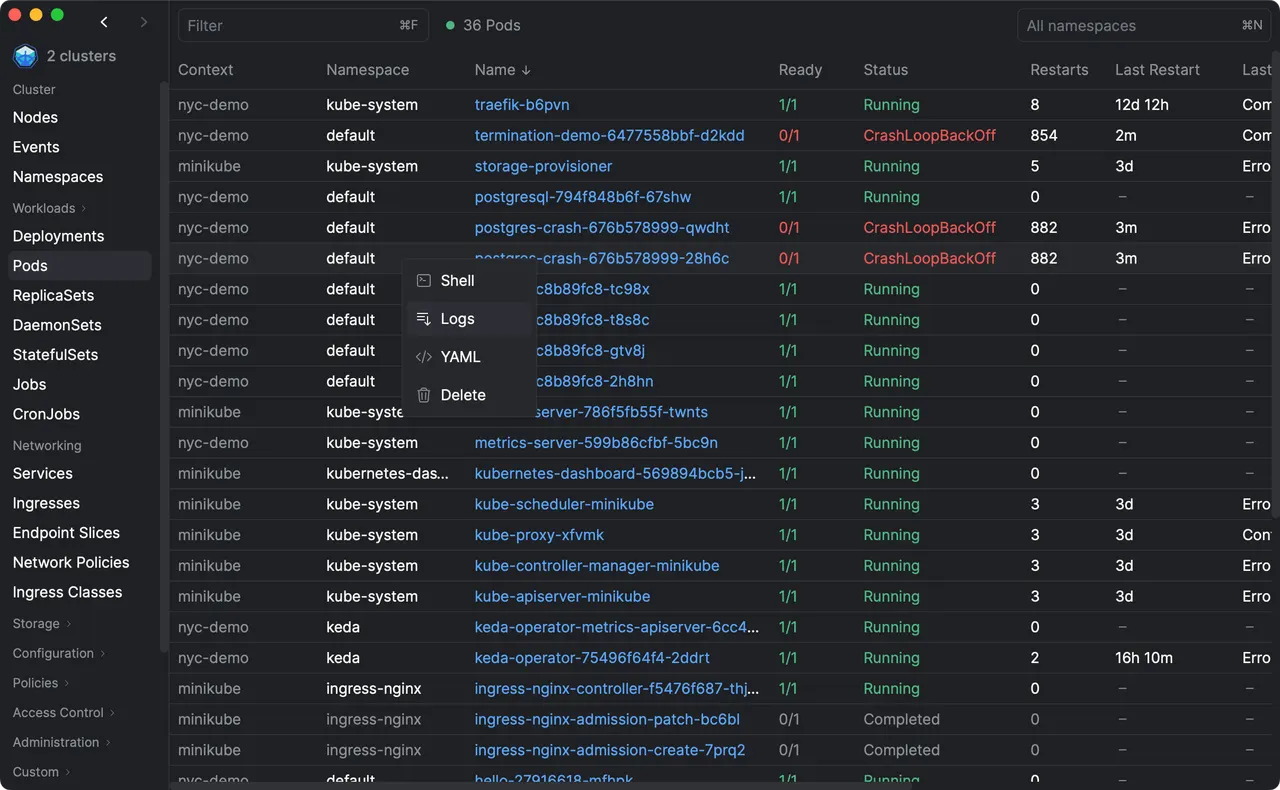Expand the Access Control section
The width and height of the screenshot is (1280, 790).
click(64, 713)
